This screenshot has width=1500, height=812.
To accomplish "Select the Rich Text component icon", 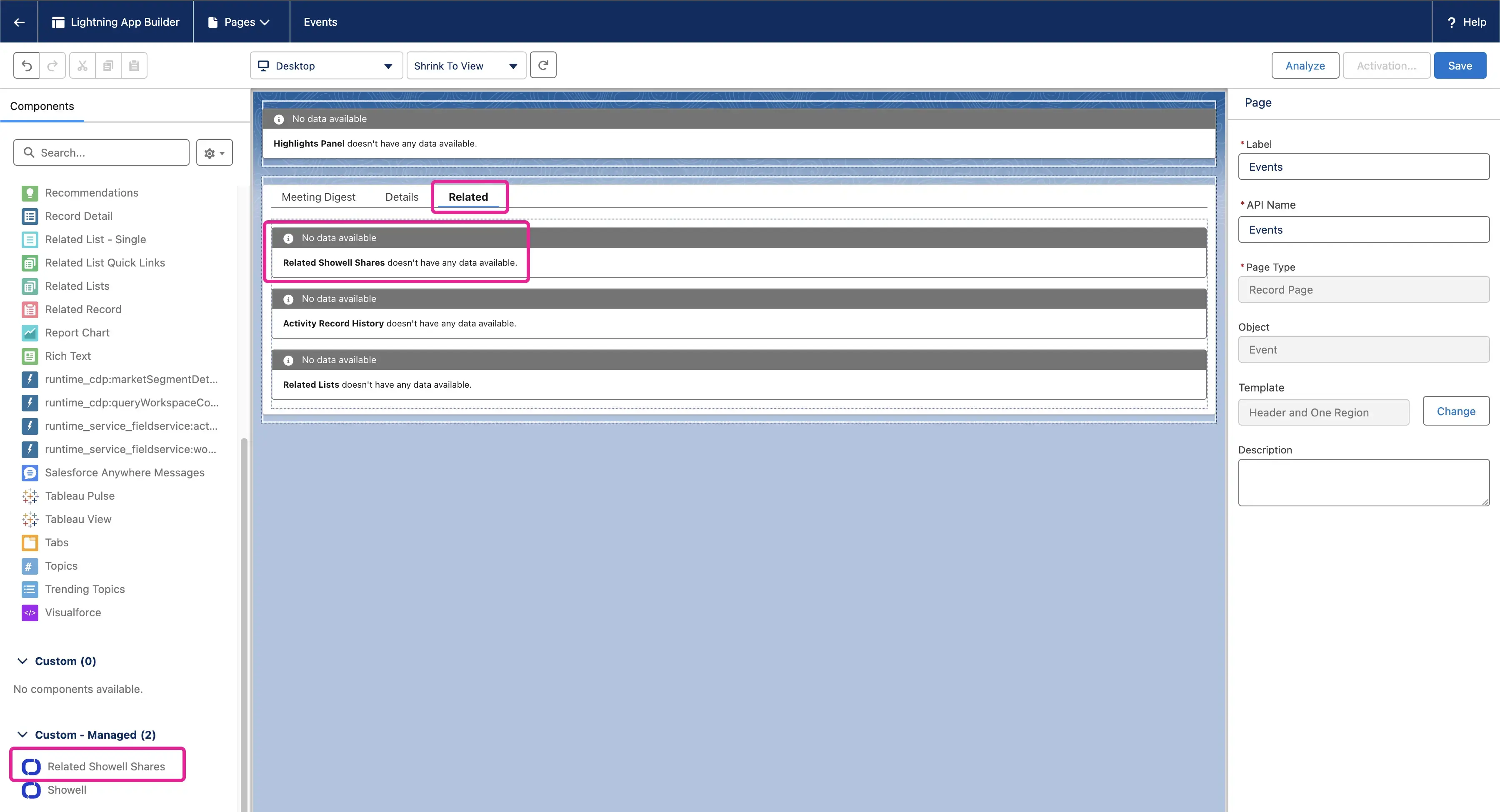I will [x=30, y=356].
